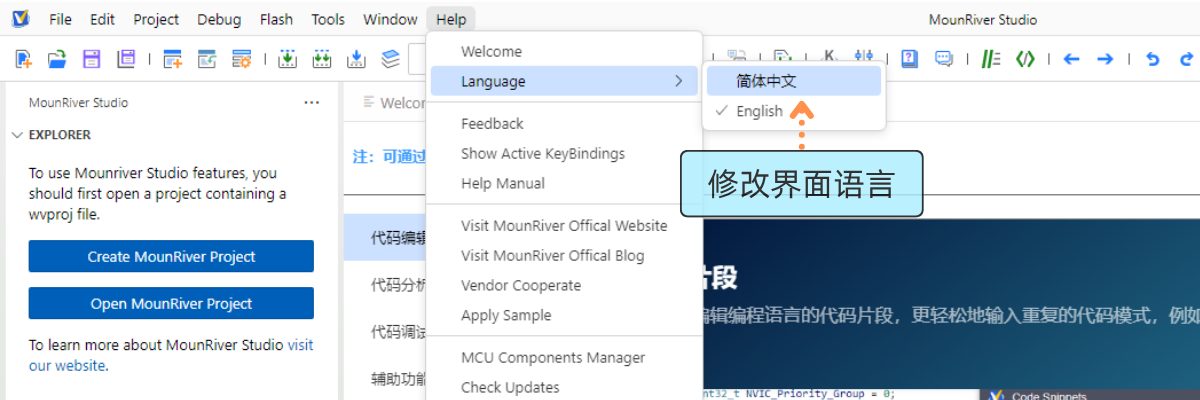Collapse the EXPLORER section
Screen dimensions: 1200x400
[16, 135]
